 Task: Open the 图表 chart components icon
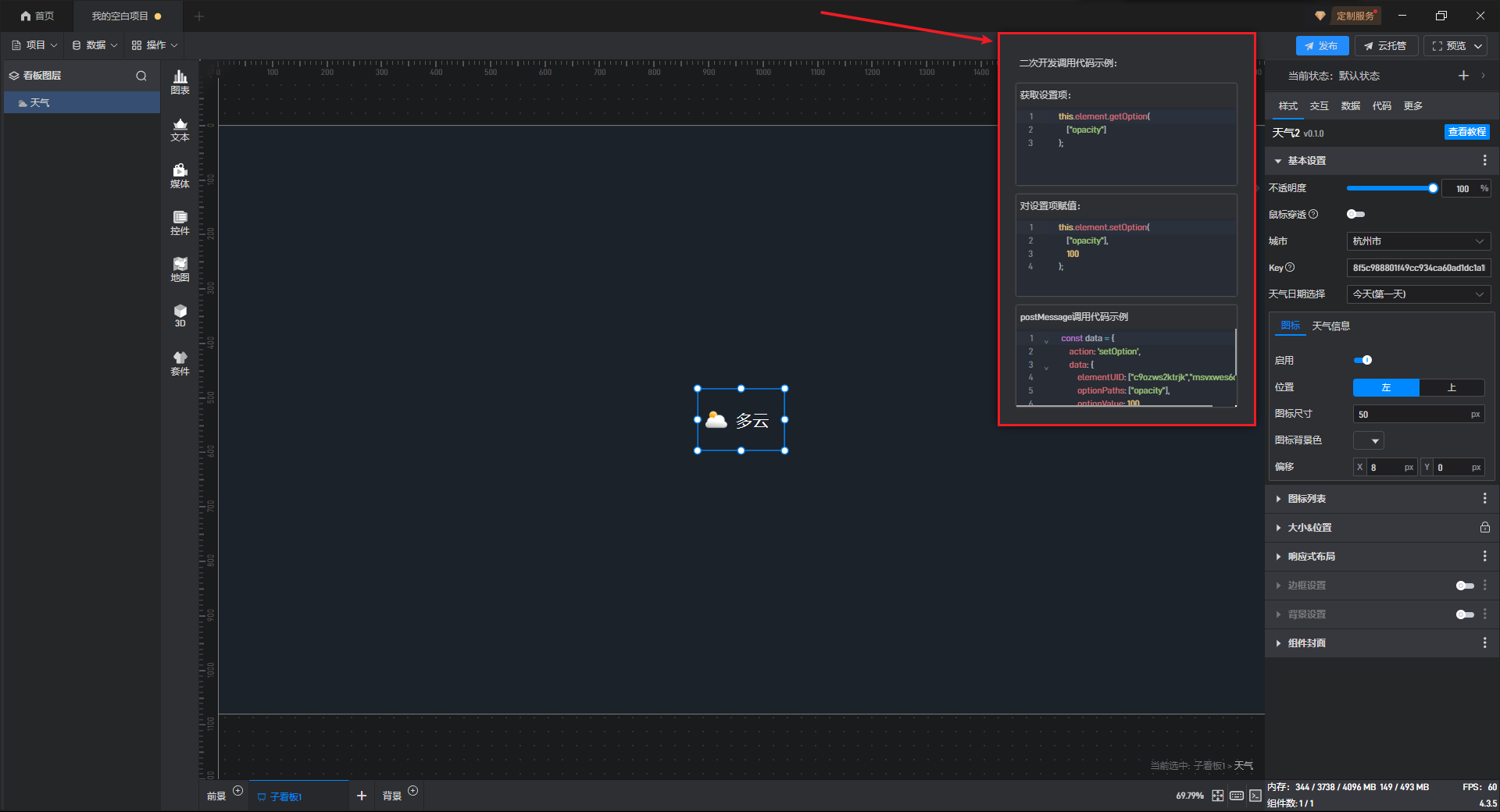pyautogui.click(x=180, y=82)
